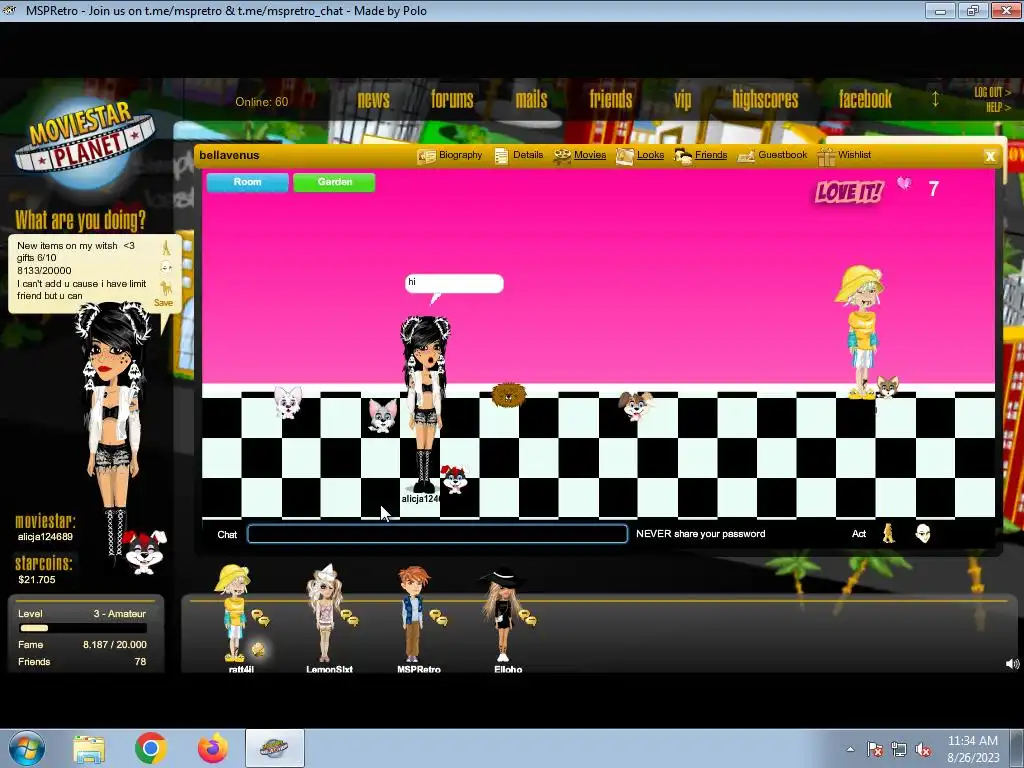Screen dimensions: 1024x768
Task: Click the level progress bar
Action: [x=83, y=628]
